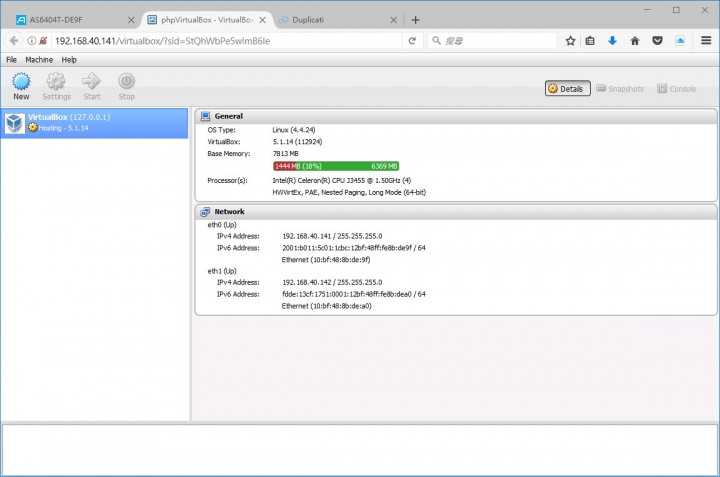This screenshot has width=720, height=477.
Task: Click the site info icon in address bar
Action: click(31, 41)
